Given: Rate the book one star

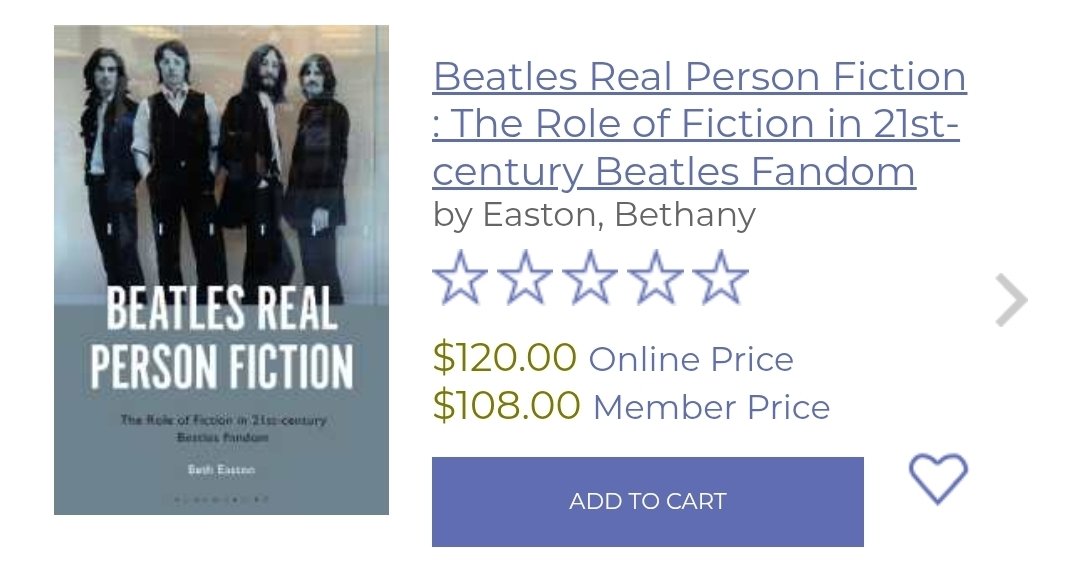Looking at the screenshot, I should [459, 278].
